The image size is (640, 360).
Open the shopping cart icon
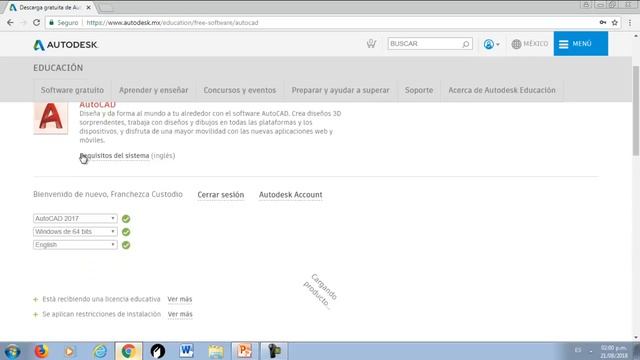371,44
